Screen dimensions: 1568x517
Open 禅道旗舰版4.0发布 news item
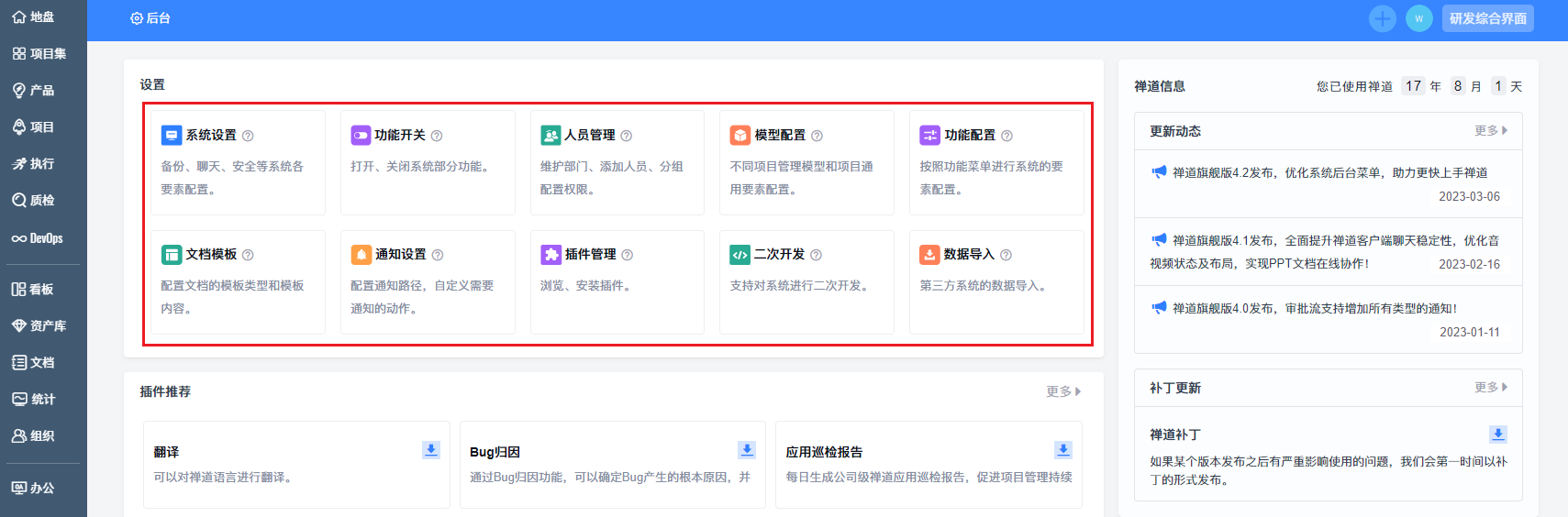click(1314, 308)
